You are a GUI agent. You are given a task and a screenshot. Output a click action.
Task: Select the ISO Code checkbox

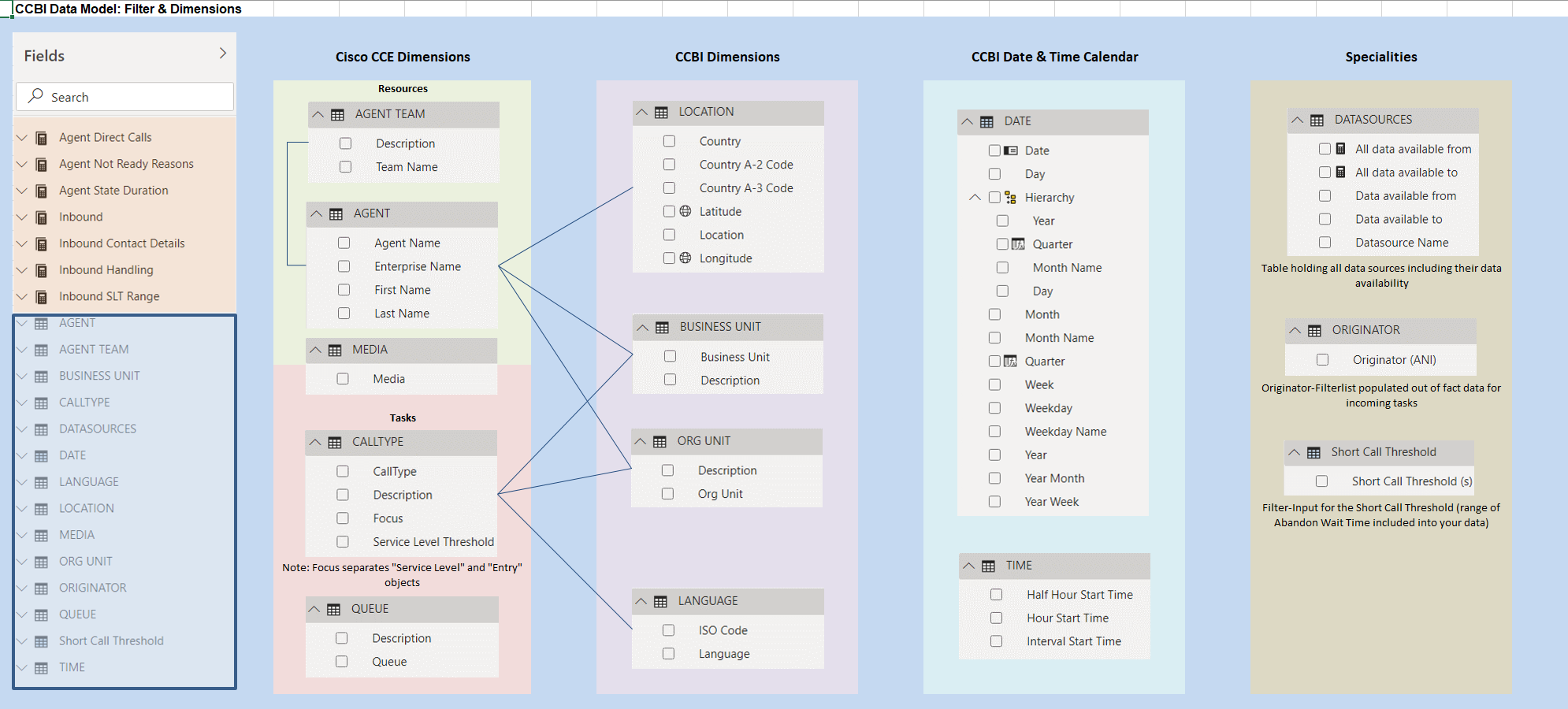point(668,630)
